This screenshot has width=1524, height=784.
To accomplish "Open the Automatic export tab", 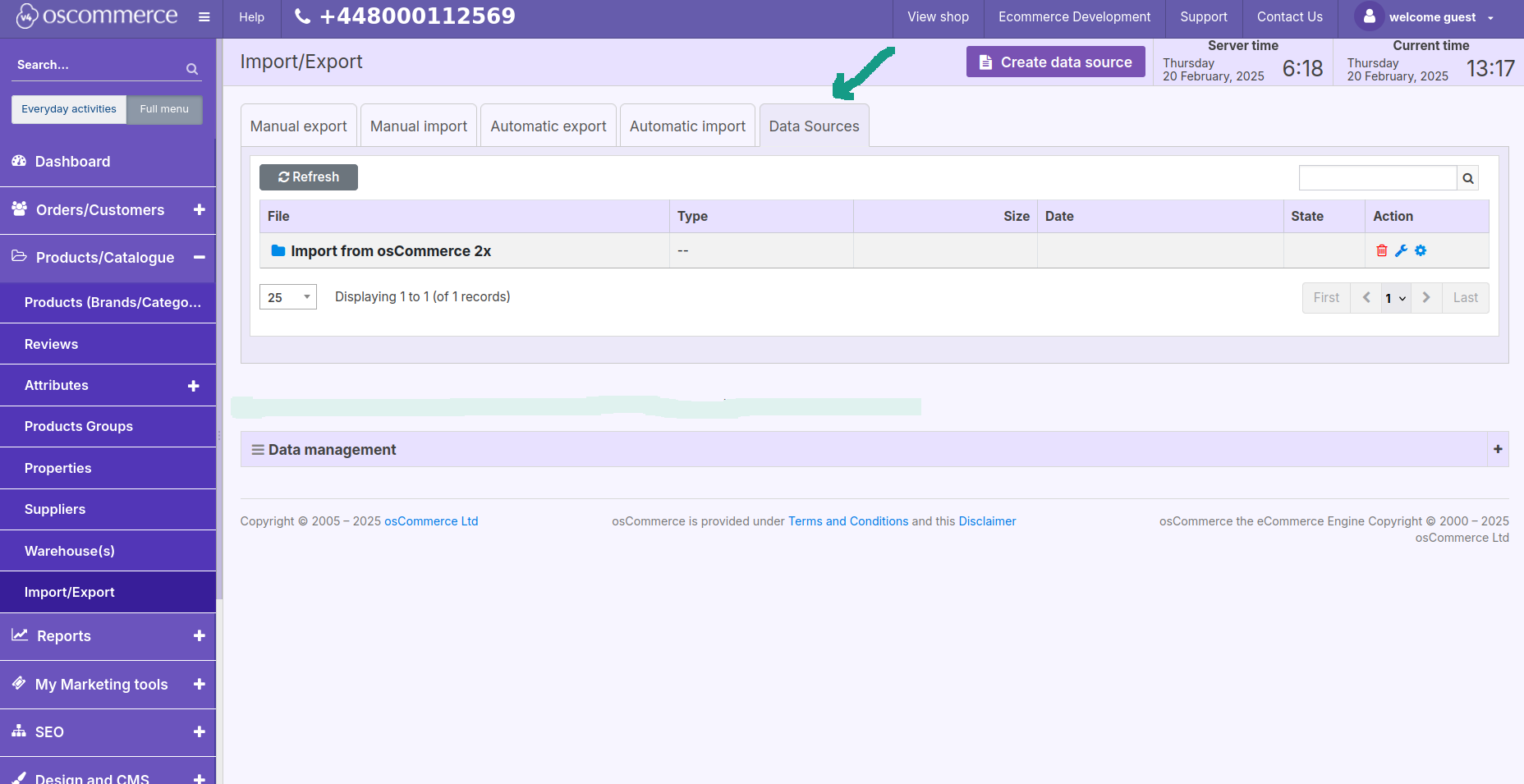I will point(549,126).
